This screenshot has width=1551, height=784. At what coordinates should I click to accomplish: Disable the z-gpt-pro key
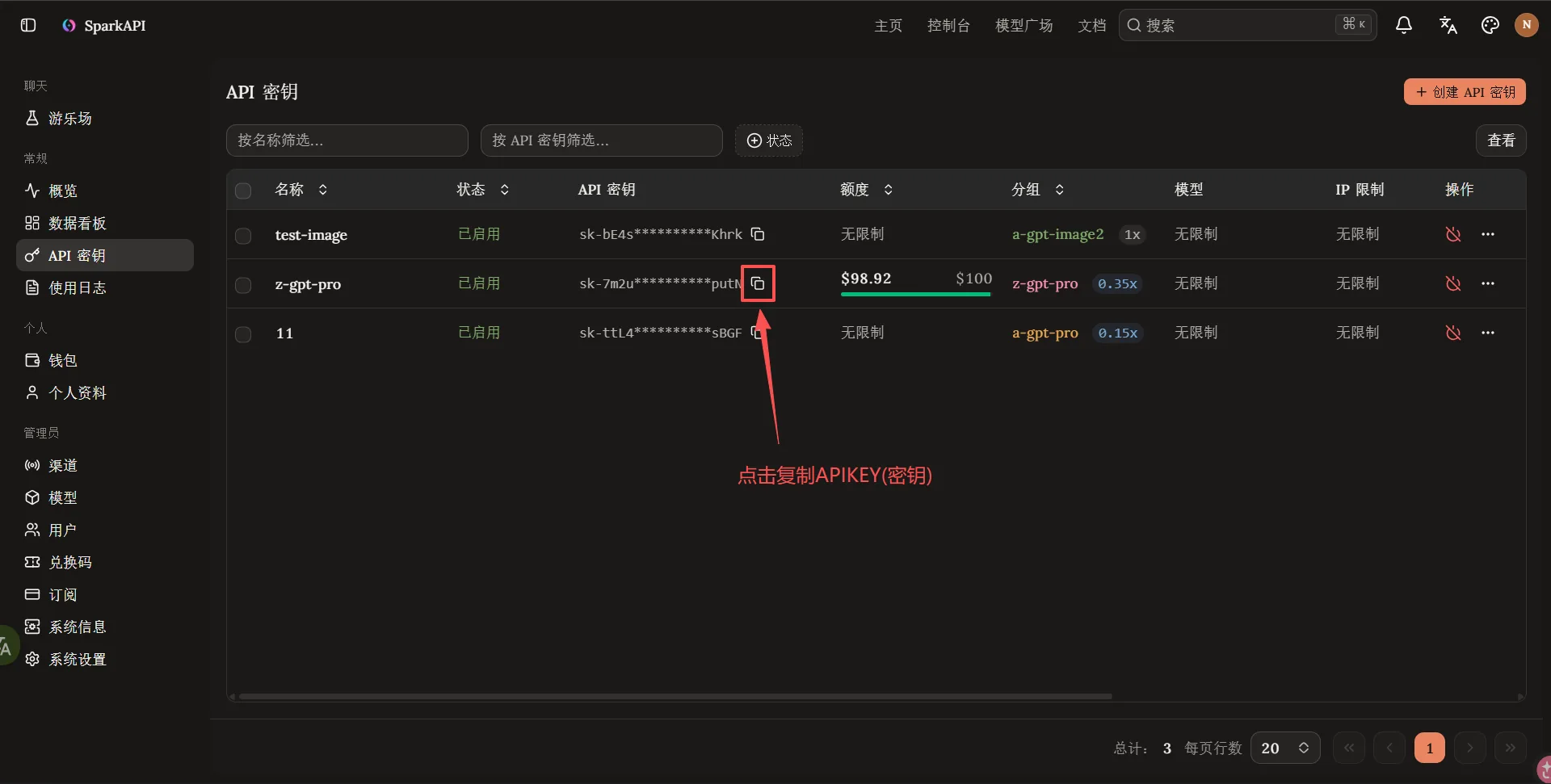(x=1453, y=283)
